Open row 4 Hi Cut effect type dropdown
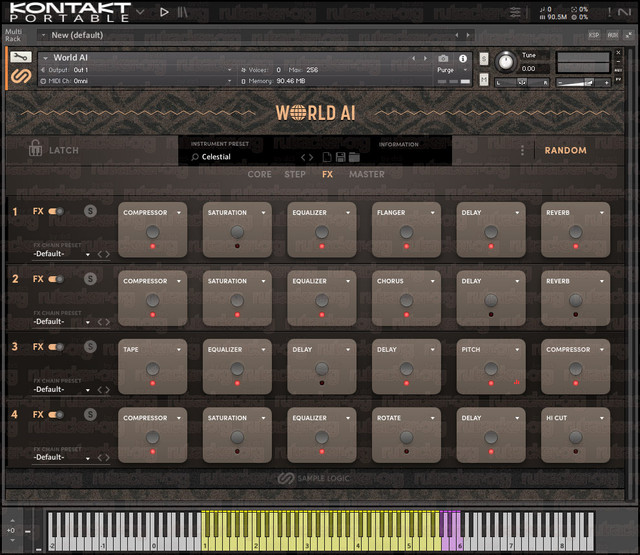 [x=602, y=418]
